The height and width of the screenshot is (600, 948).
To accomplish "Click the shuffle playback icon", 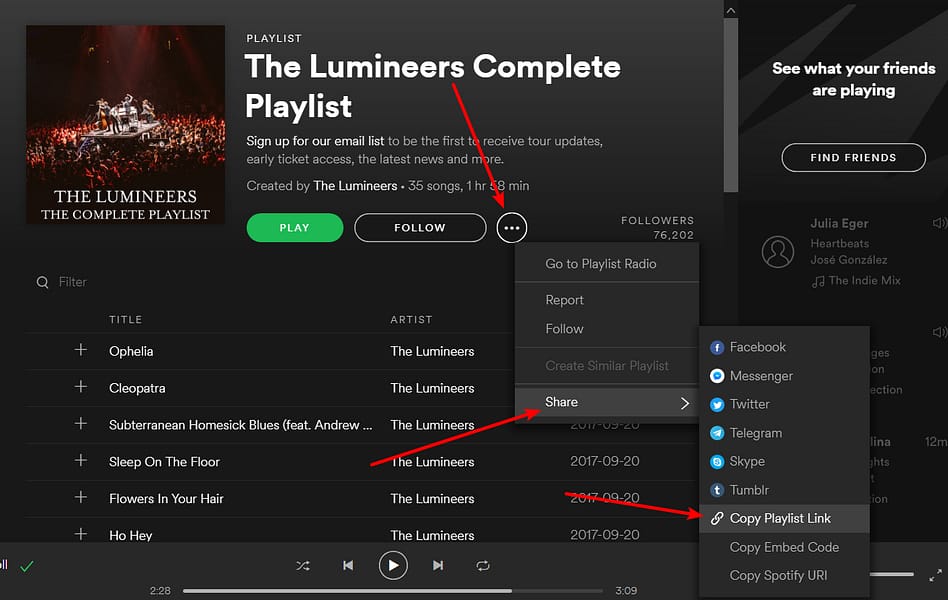I will (x=303, y=566).
